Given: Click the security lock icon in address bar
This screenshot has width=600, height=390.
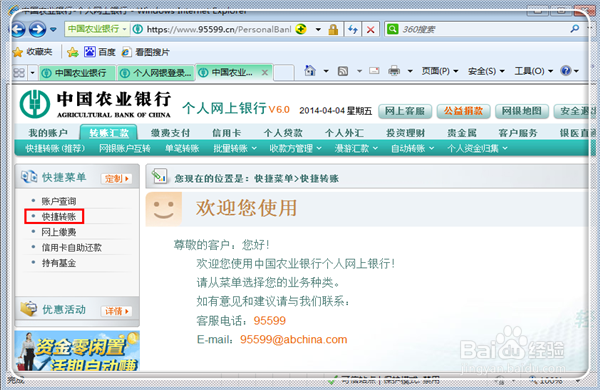Looking at the screenshot, I should coord(333,29).
